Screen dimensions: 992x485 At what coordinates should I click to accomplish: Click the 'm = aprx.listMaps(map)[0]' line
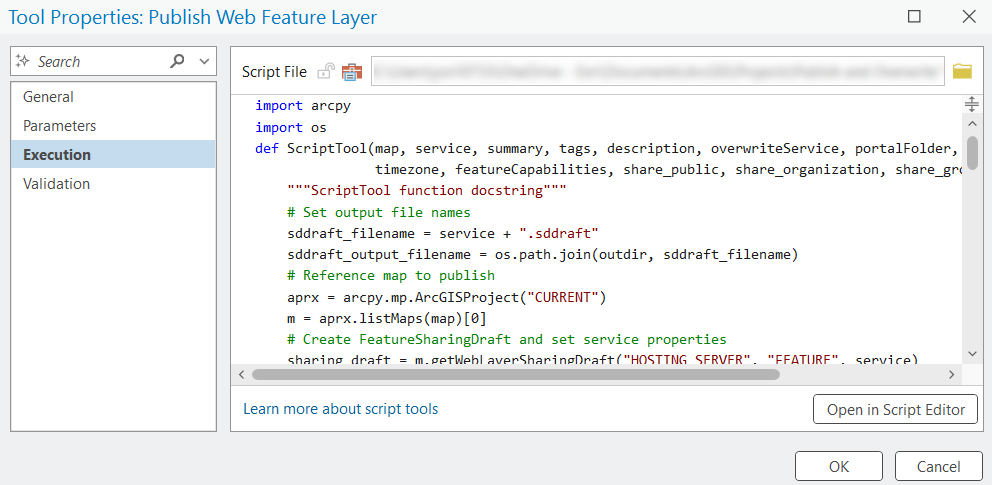(386, 317)
